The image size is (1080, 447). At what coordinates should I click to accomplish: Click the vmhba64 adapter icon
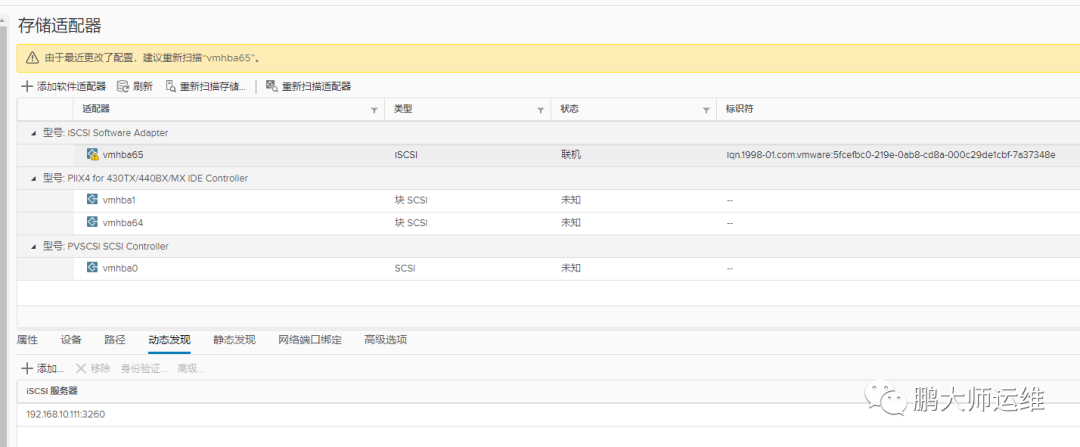92,222
